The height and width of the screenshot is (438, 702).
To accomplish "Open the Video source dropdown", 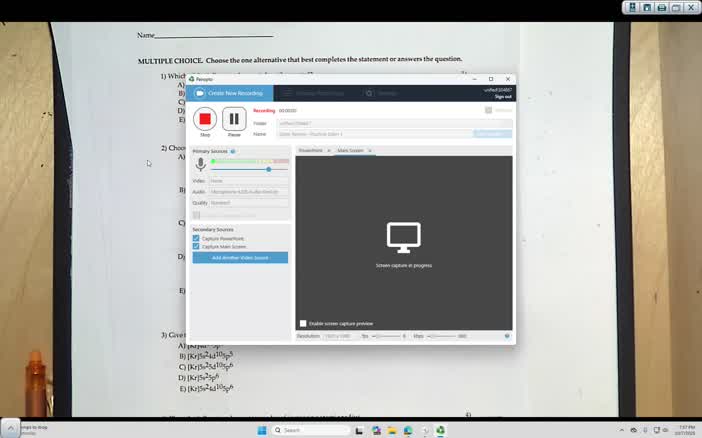I will tap(248, 181).
